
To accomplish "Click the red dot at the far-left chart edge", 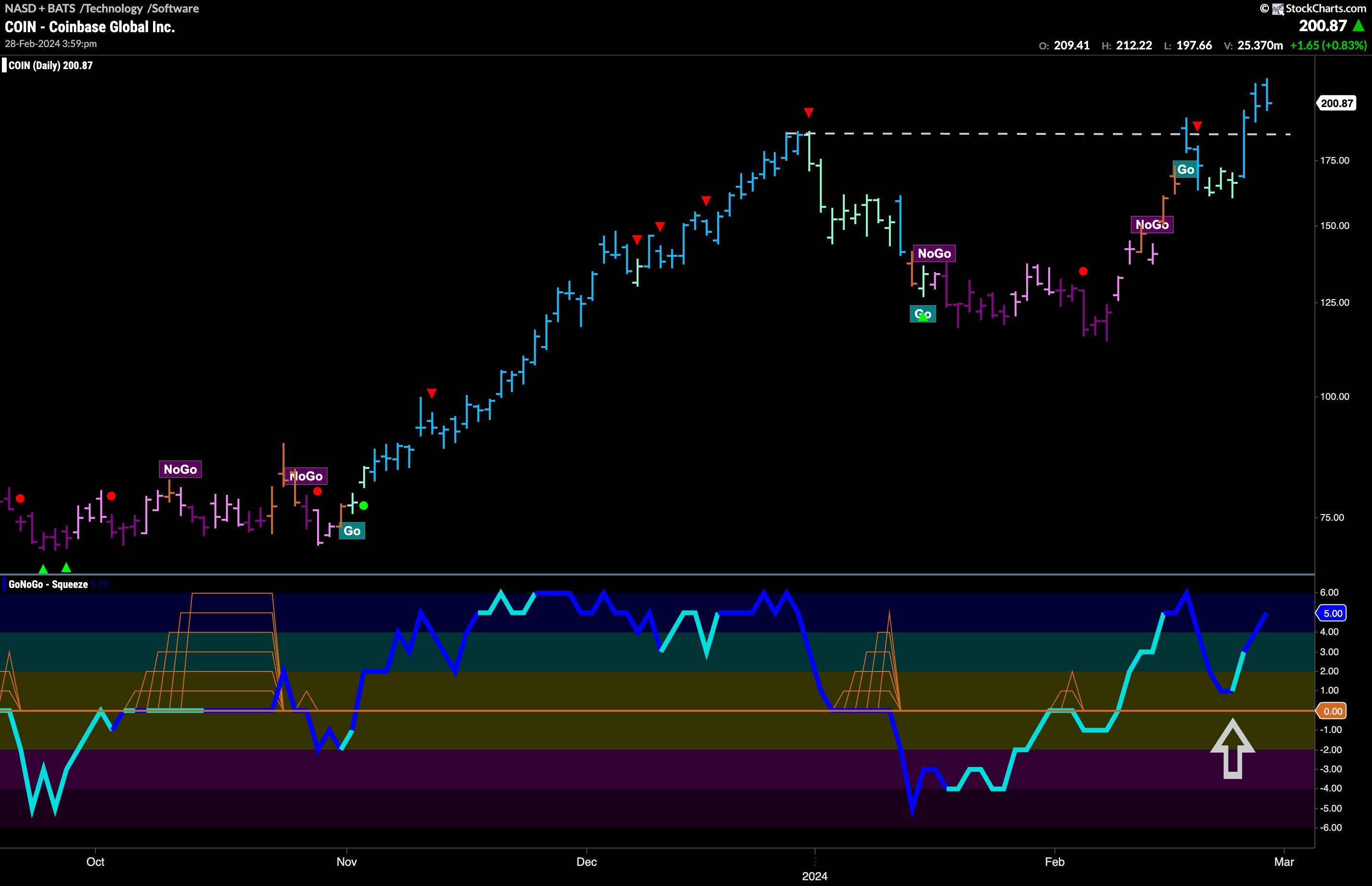I will 20,498.
